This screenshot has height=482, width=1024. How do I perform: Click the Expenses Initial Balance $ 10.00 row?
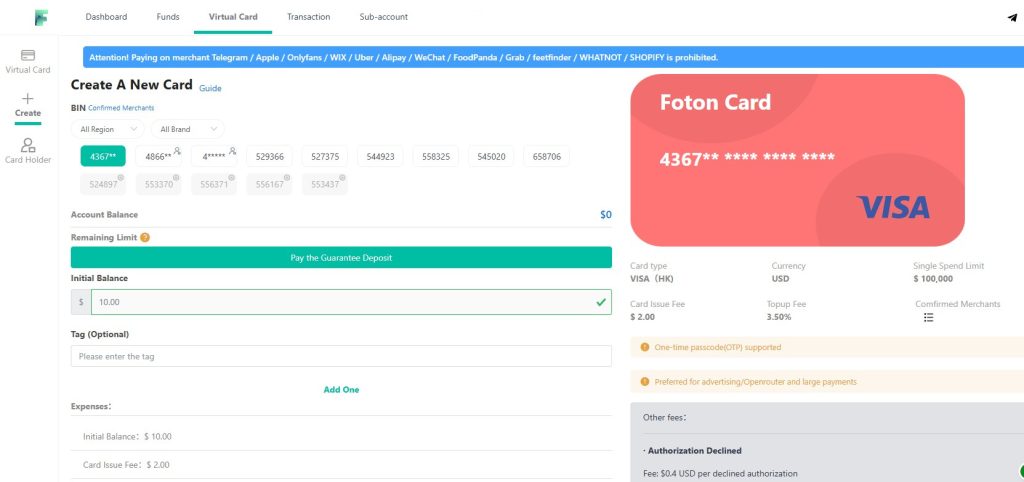(341, 436)
